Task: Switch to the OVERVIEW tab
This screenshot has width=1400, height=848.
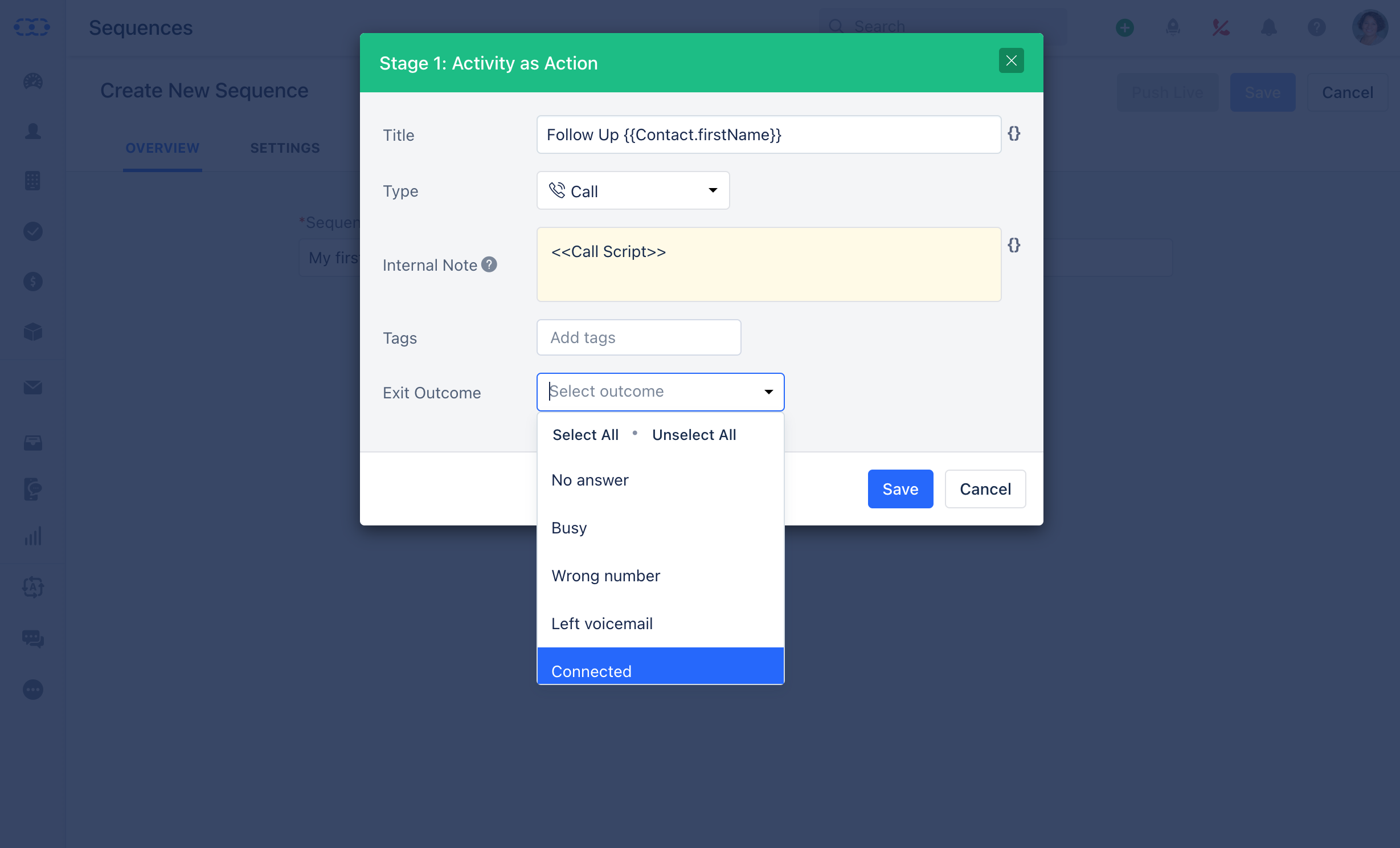Action: tap(162, 148)
